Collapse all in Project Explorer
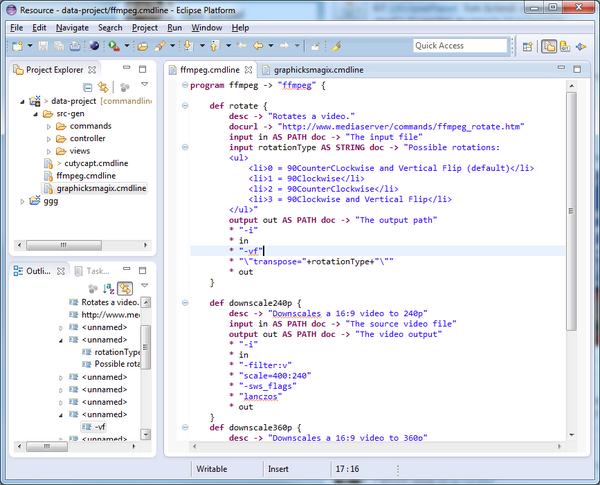 click(88, 88)
